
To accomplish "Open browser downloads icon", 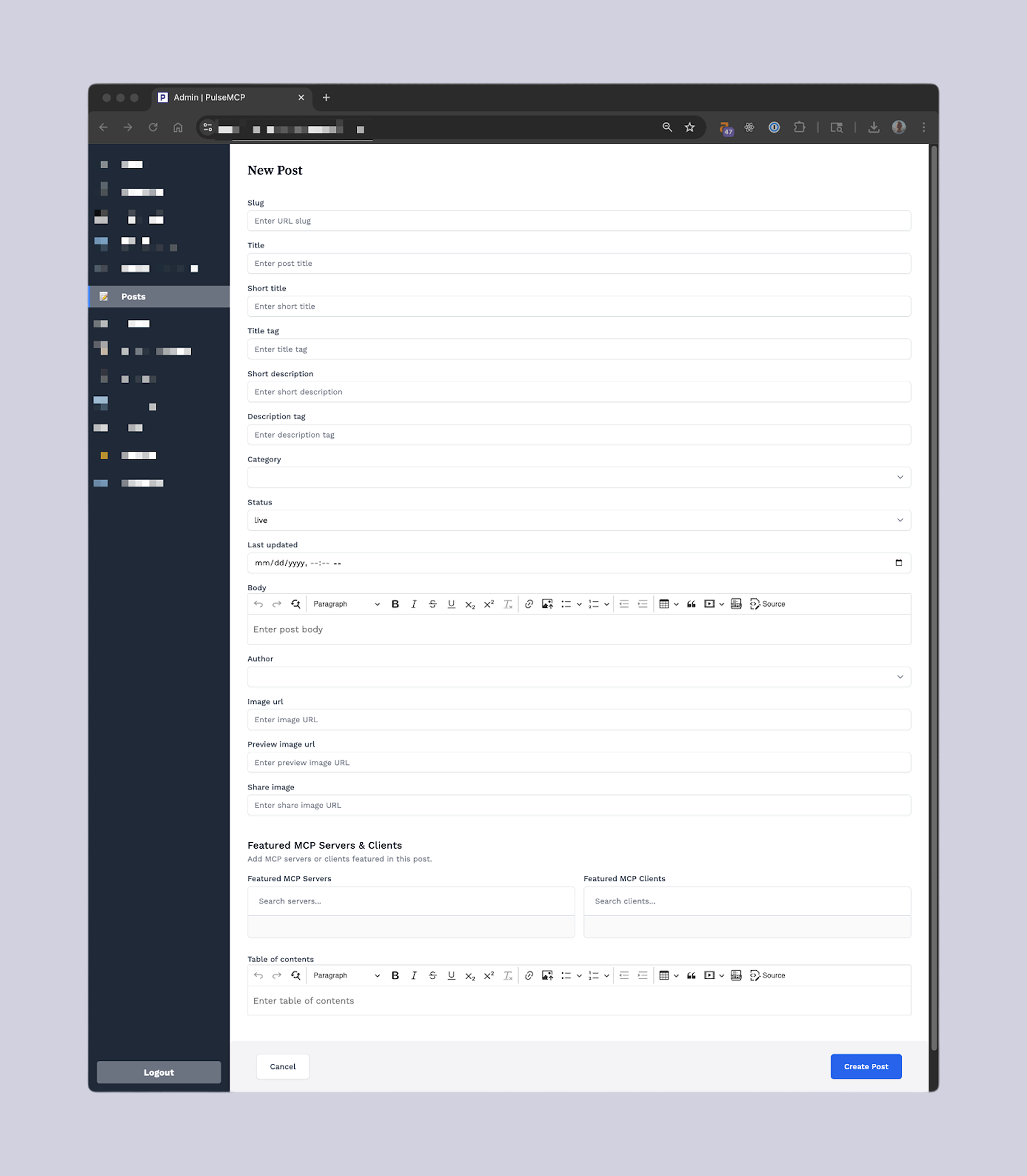I will [x=873, y=127].
